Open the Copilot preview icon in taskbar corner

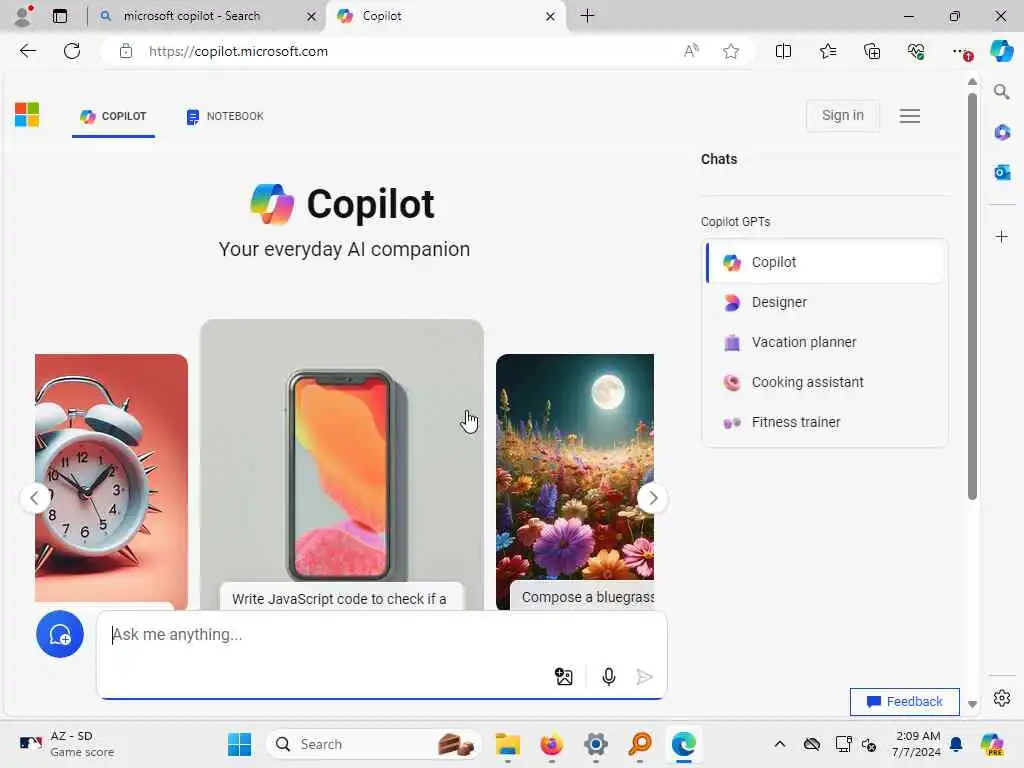(991, 744)
